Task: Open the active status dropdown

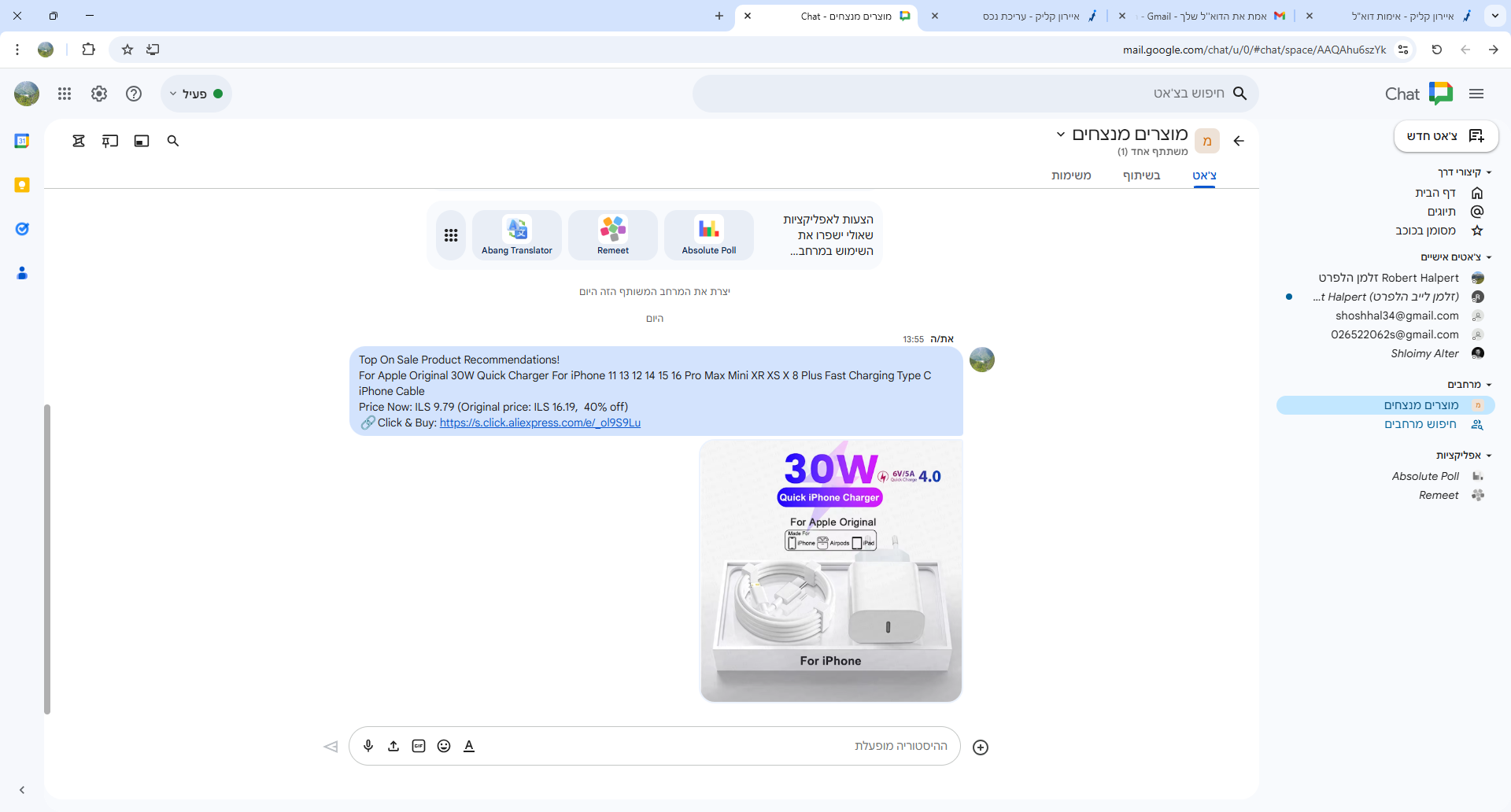Action: [x=197, y=94]
